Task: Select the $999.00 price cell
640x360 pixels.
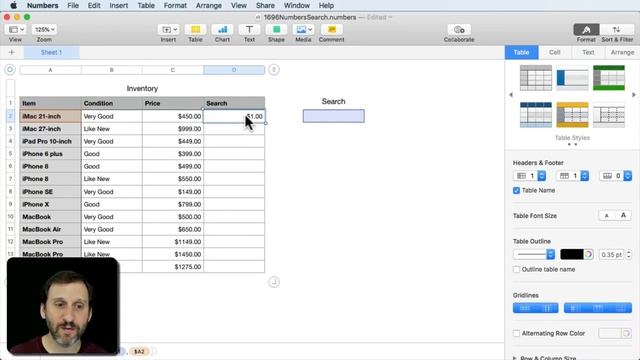Action: (x=173, y=129)
